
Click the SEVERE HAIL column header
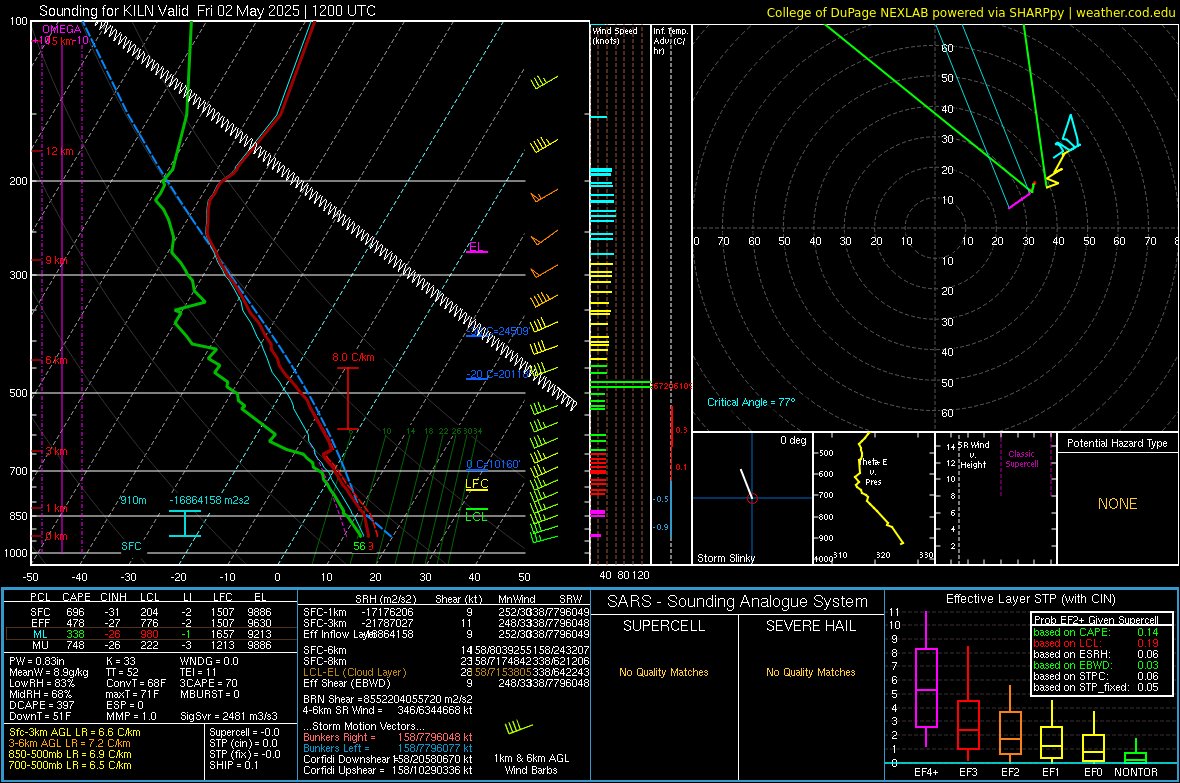point(810,626)
